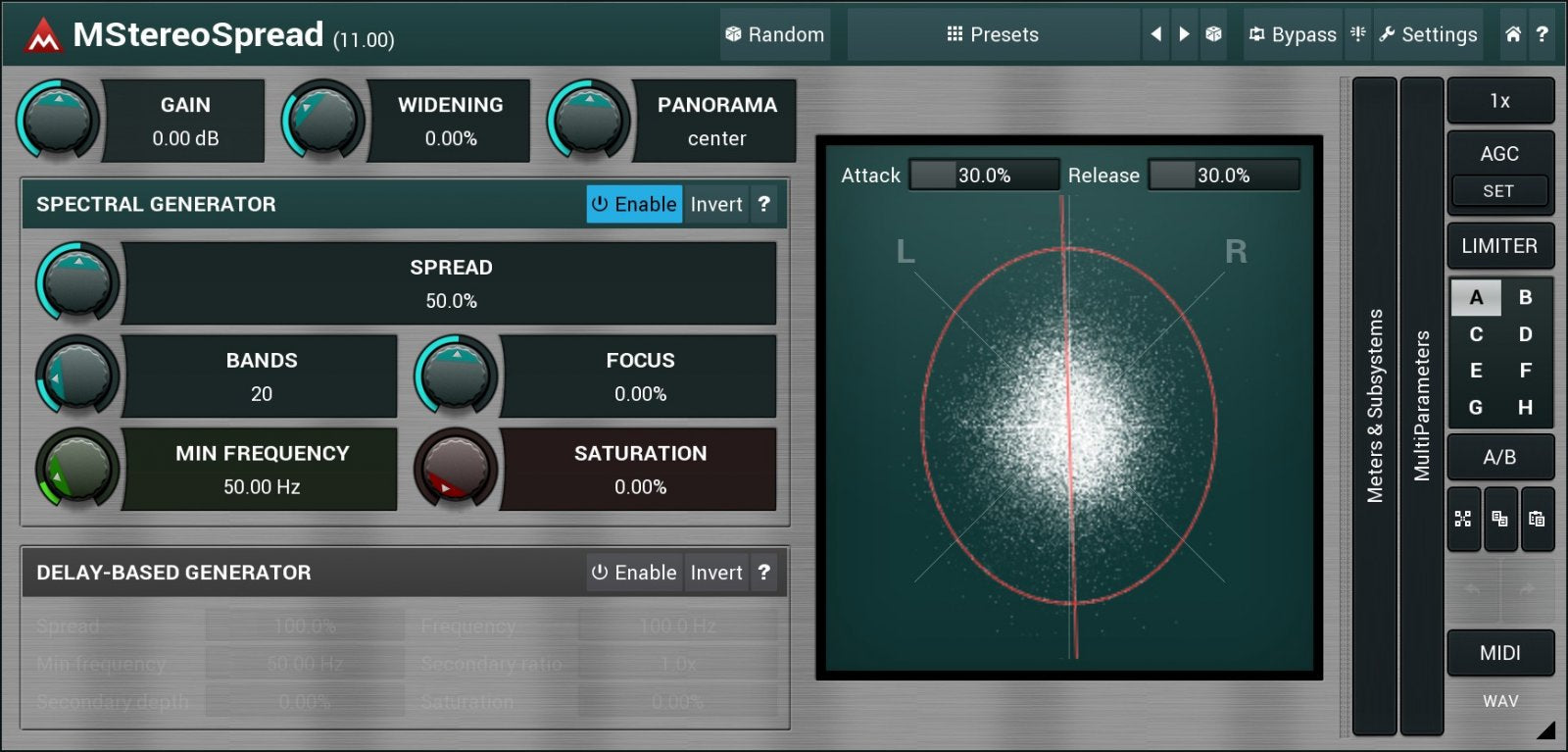The image size is (1568, 752).
Task: Disable the Spectral Generator Enable button
Action: click(634, 204)
